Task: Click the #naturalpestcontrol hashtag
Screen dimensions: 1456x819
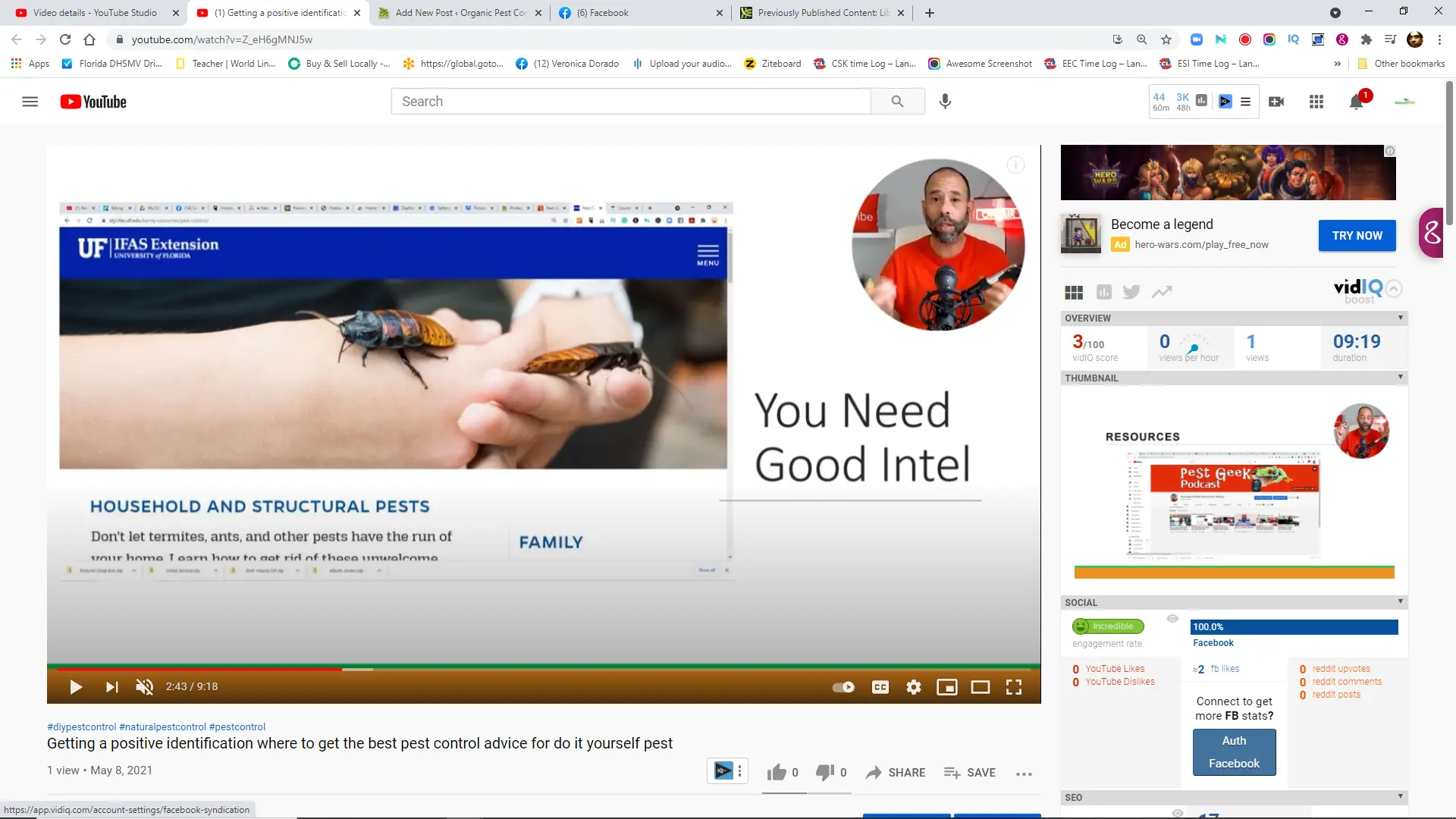Action: 162,726
